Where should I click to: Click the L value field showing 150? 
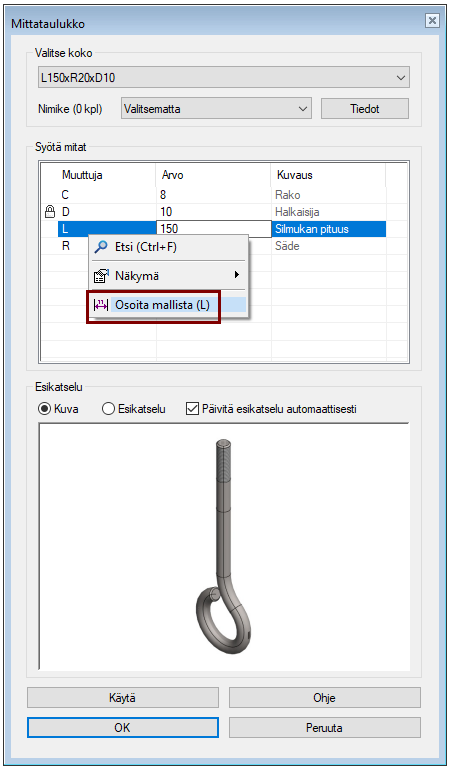click(x=214, y=229)
